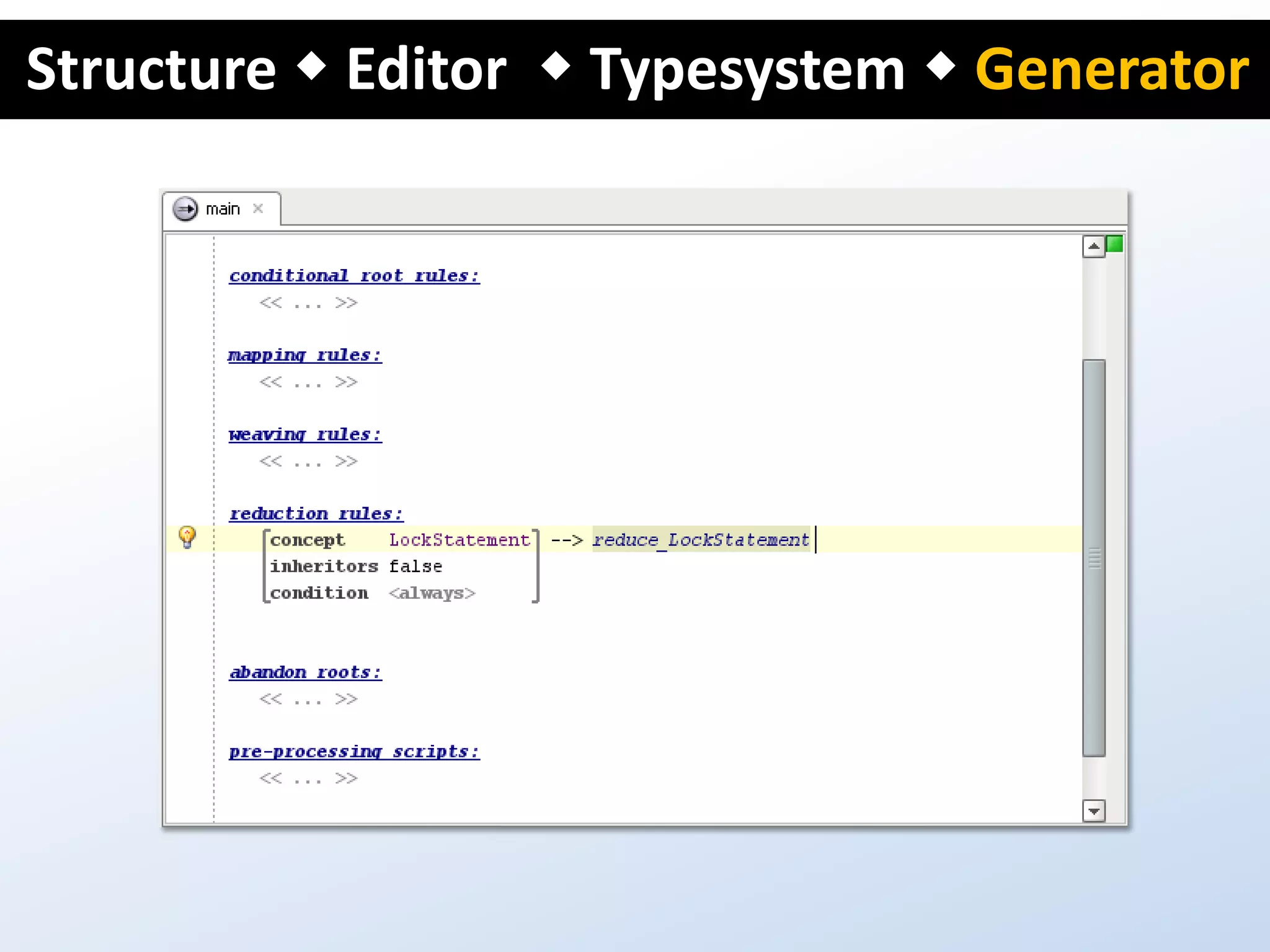Click the mapping rules heading

305,355
